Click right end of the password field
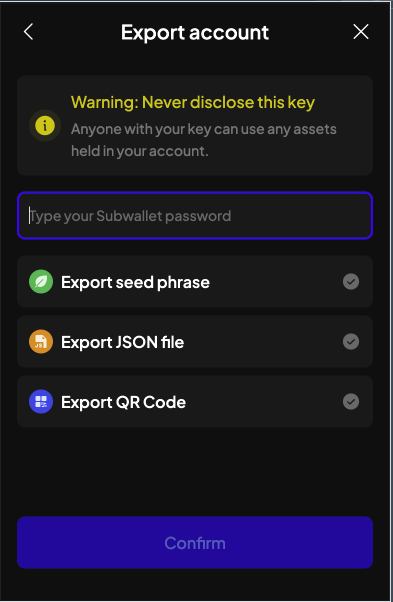The image size is (393, 602). pos(345,215)
